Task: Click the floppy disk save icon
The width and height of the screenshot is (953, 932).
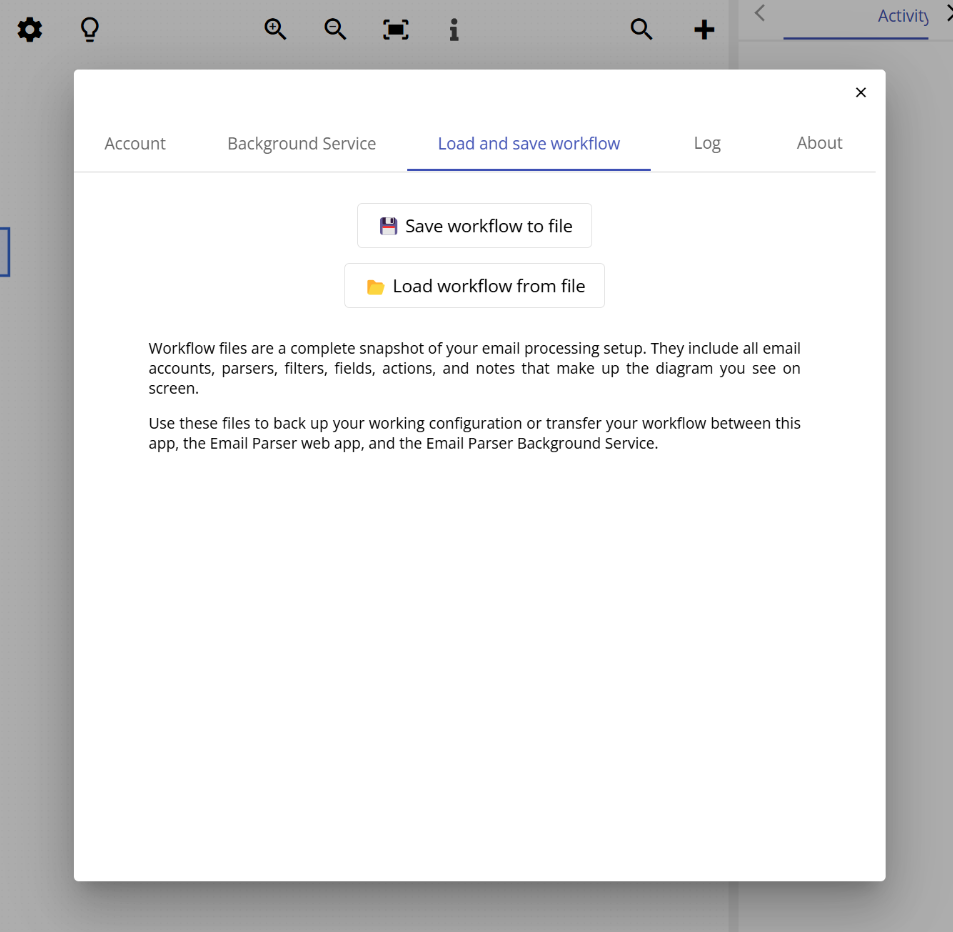Action: (x=388, y=225)
